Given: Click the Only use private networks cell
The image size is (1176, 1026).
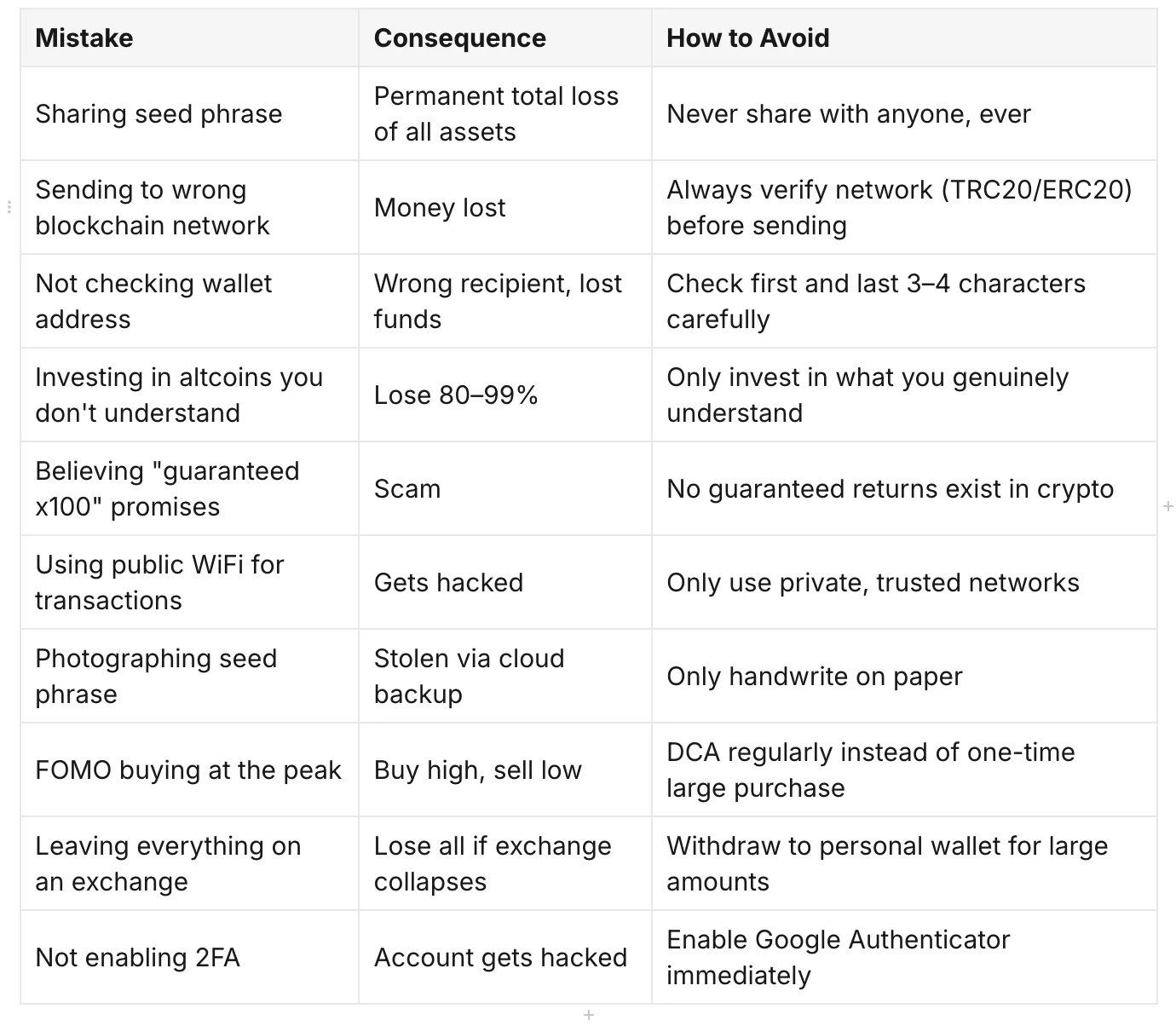Looking at the screenshot, I should (x=904, y=582).
